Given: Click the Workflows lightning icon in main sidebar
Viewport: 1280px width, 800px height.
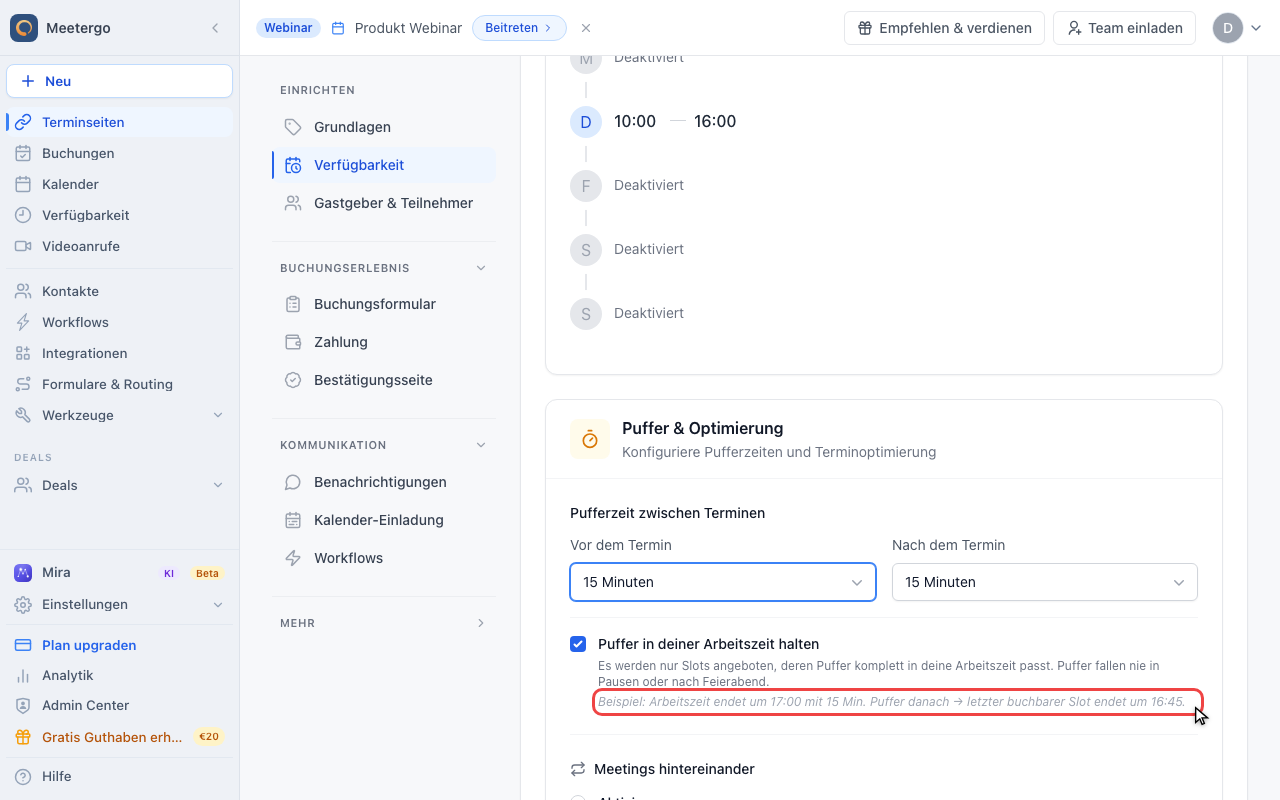Looking at the screenshot, I should [23, 322].
